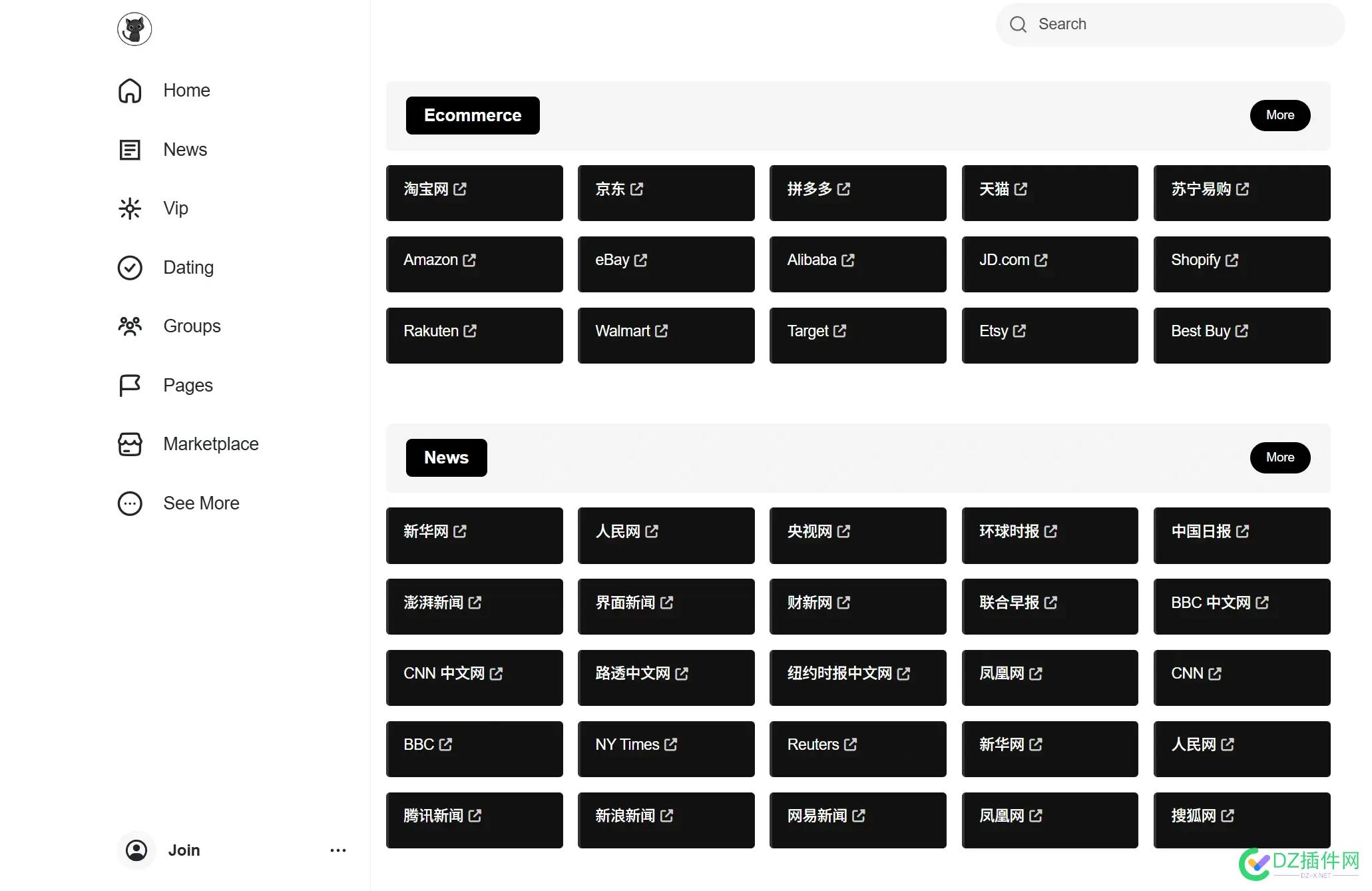Expand News section with More button

pyautogui.click(x=1279, y=457)
